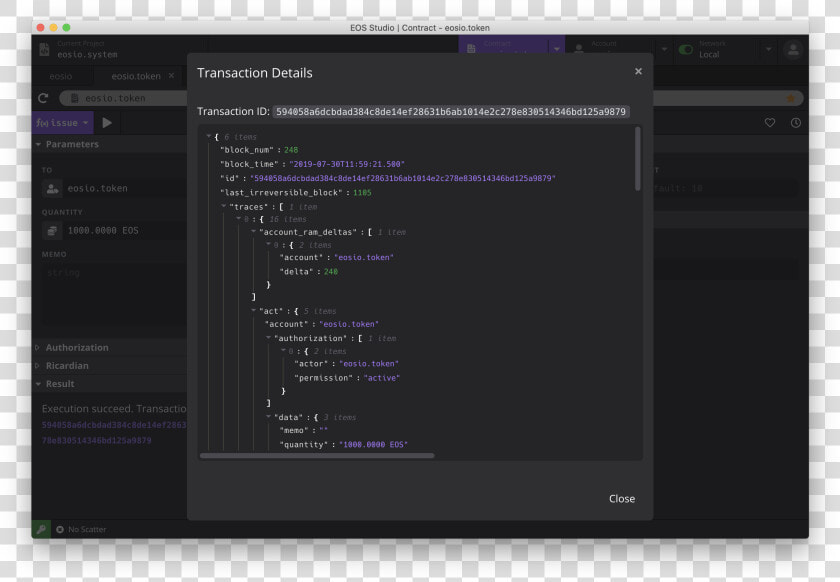Screen dimensions: 840x582
Task: Collapse the root JSON object of 6 items
Action: (x=209, y=137)
